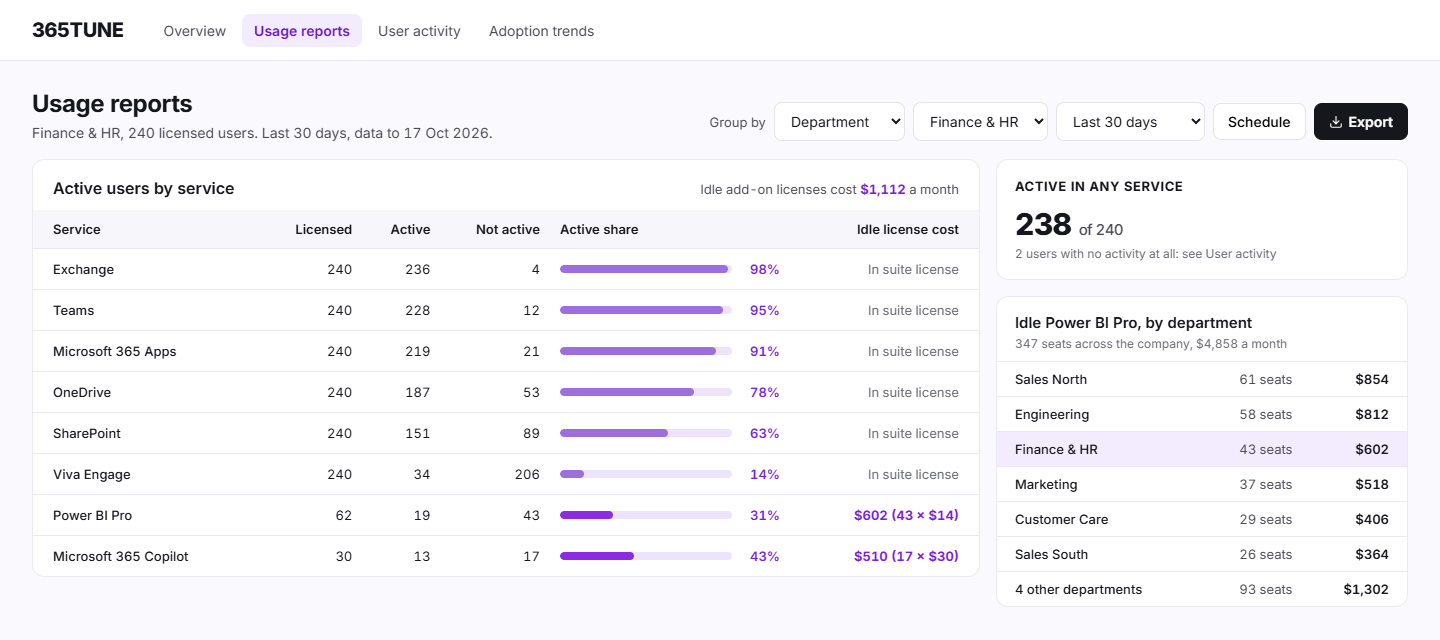Image resolution: width=1440 pixels, height=640 pixels.
Task: Click the Power BI Pro share bar
Action: click(646, 515)
